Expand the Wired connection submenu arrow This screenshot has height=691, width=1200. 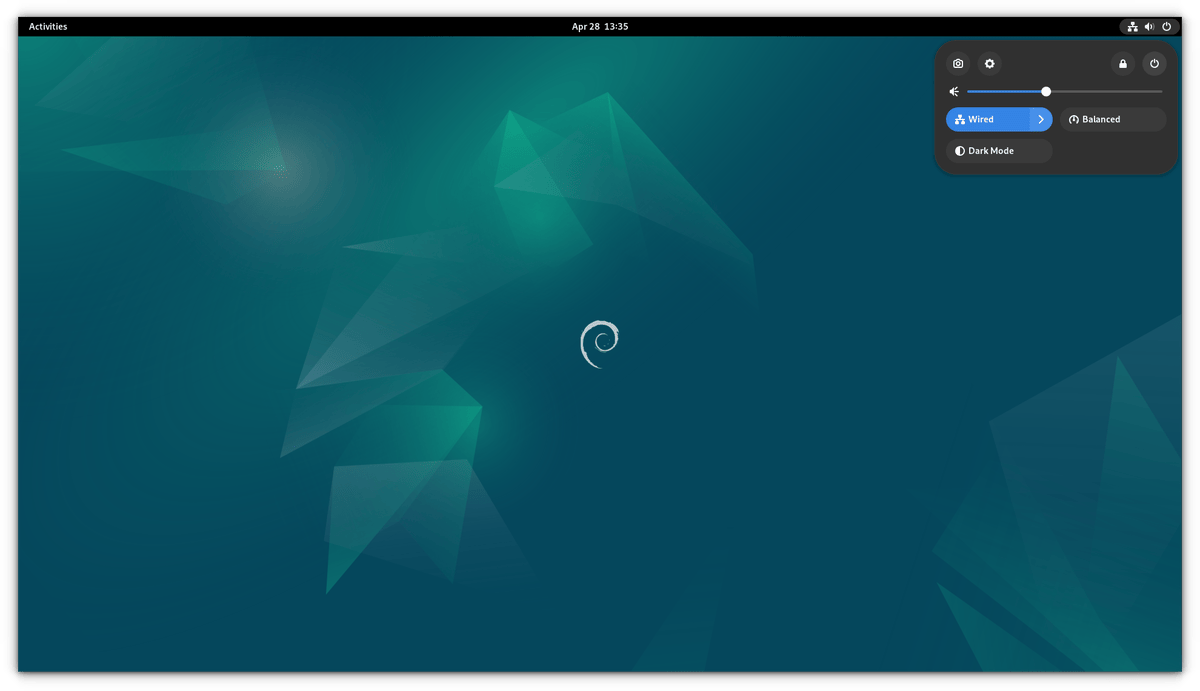coord(1041,120)
